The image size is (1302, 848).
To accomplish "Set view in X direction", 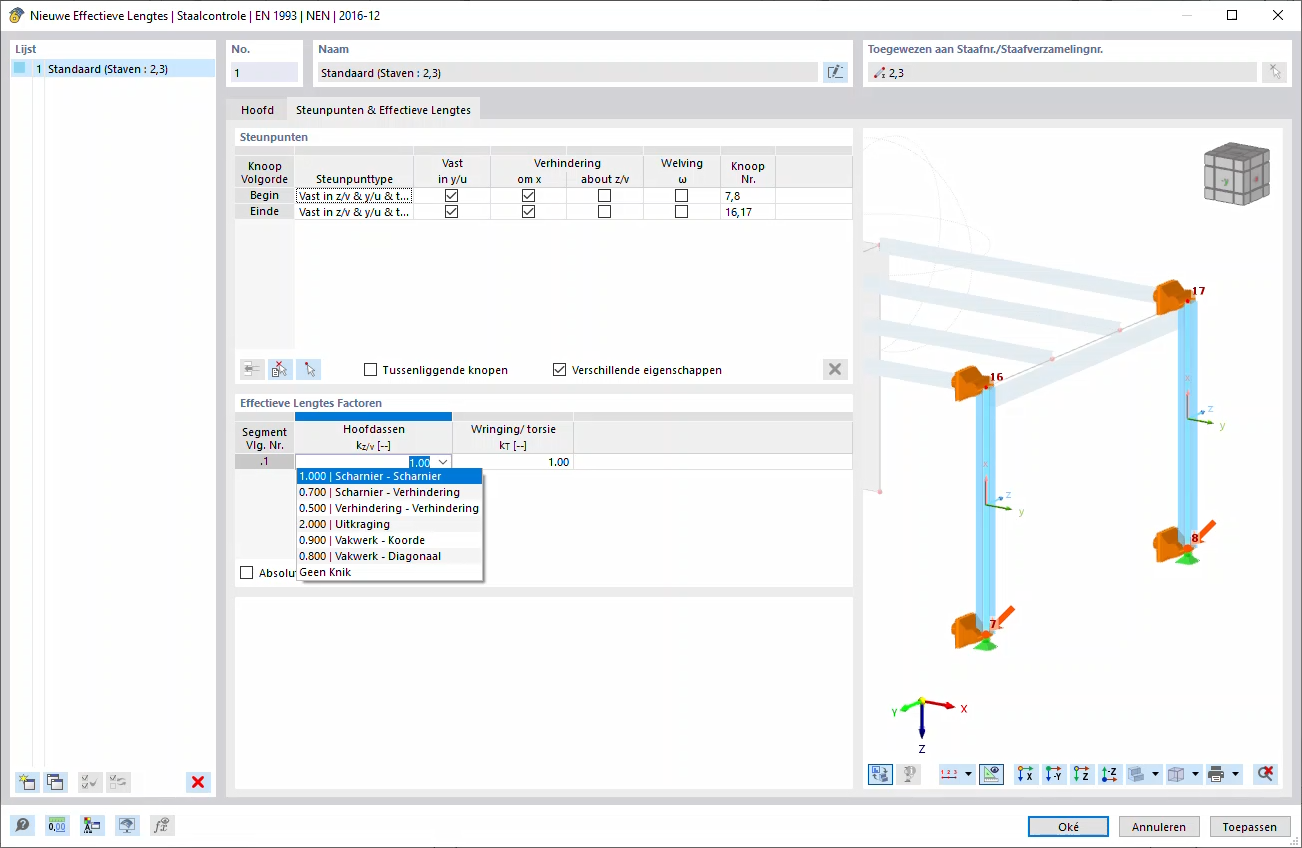I will pos(1024,774).
